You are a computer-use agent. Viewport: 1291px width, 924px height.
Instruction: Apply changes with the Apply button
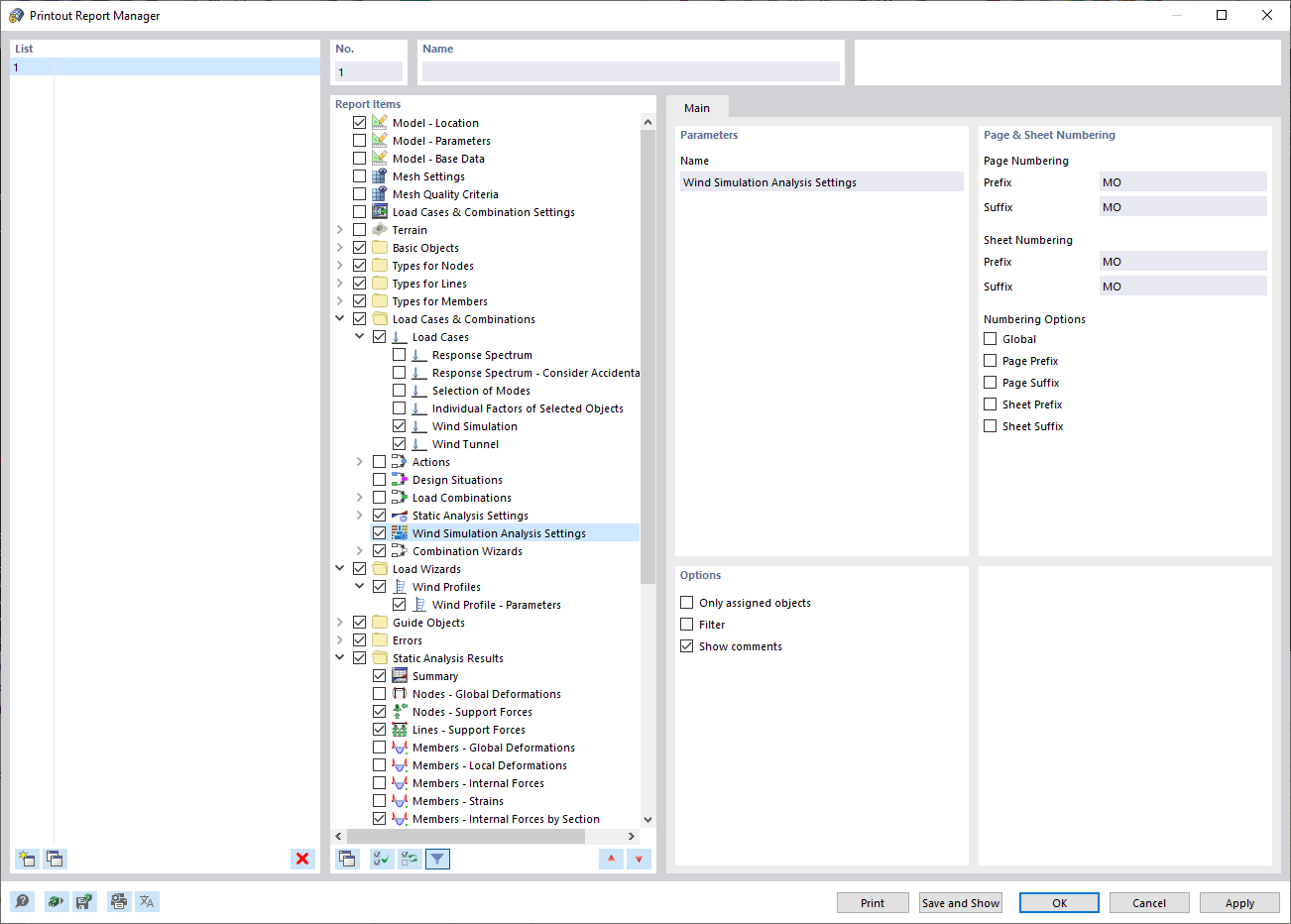click(x=1239, y=902)
